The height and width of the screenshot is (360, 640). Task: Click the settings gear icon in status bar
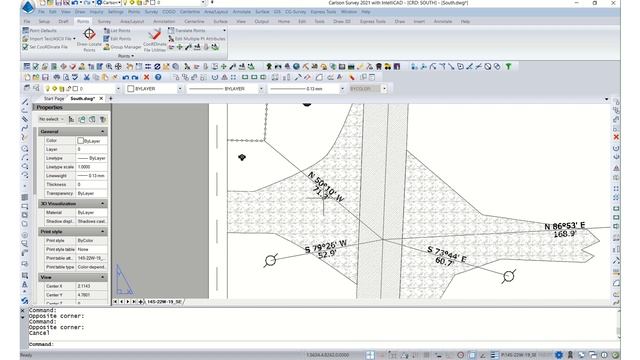[x=559, y=355]
